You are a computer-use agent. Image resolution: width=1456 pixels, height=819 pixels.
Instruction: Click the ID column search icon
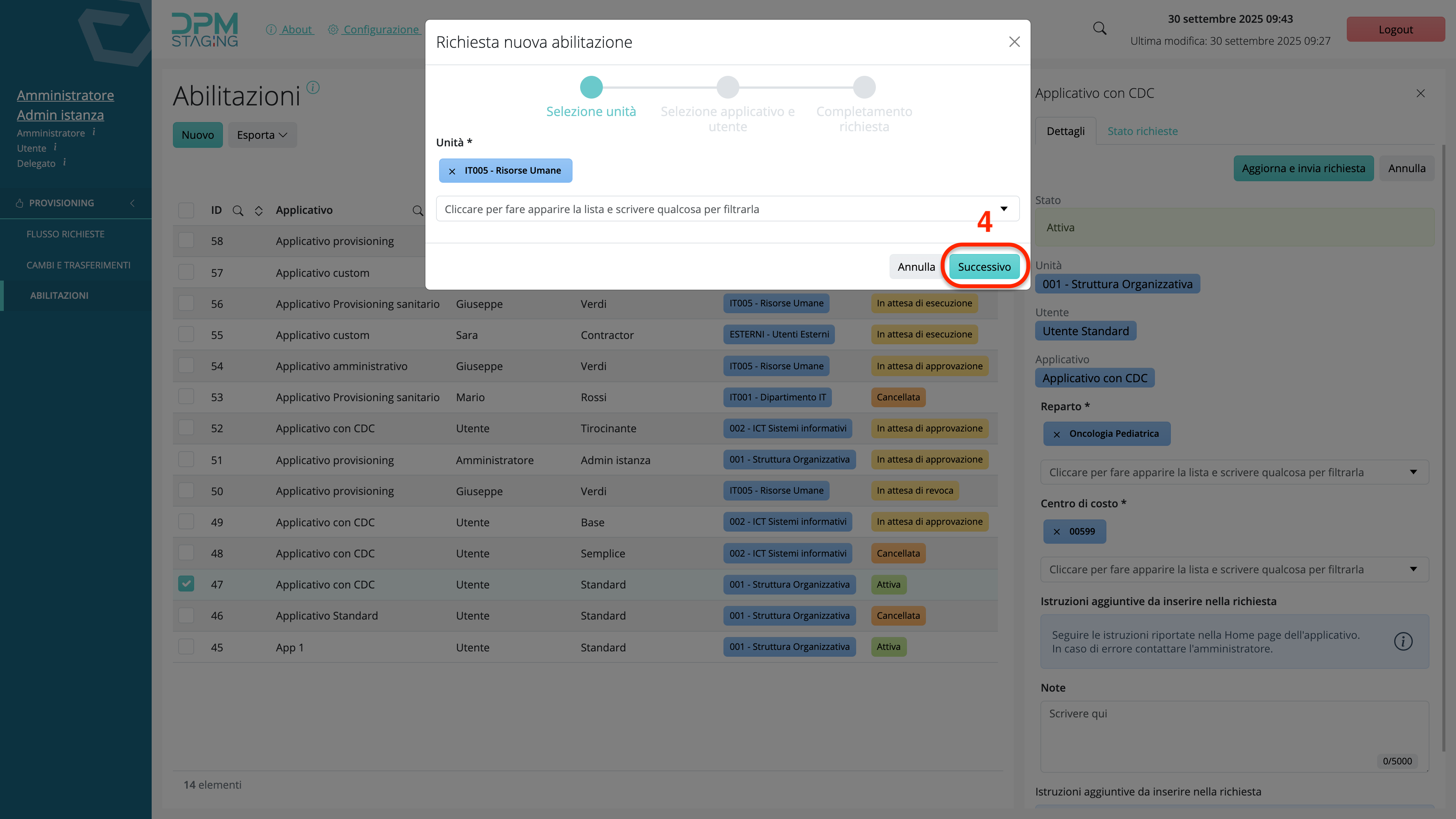click(238, 211)
